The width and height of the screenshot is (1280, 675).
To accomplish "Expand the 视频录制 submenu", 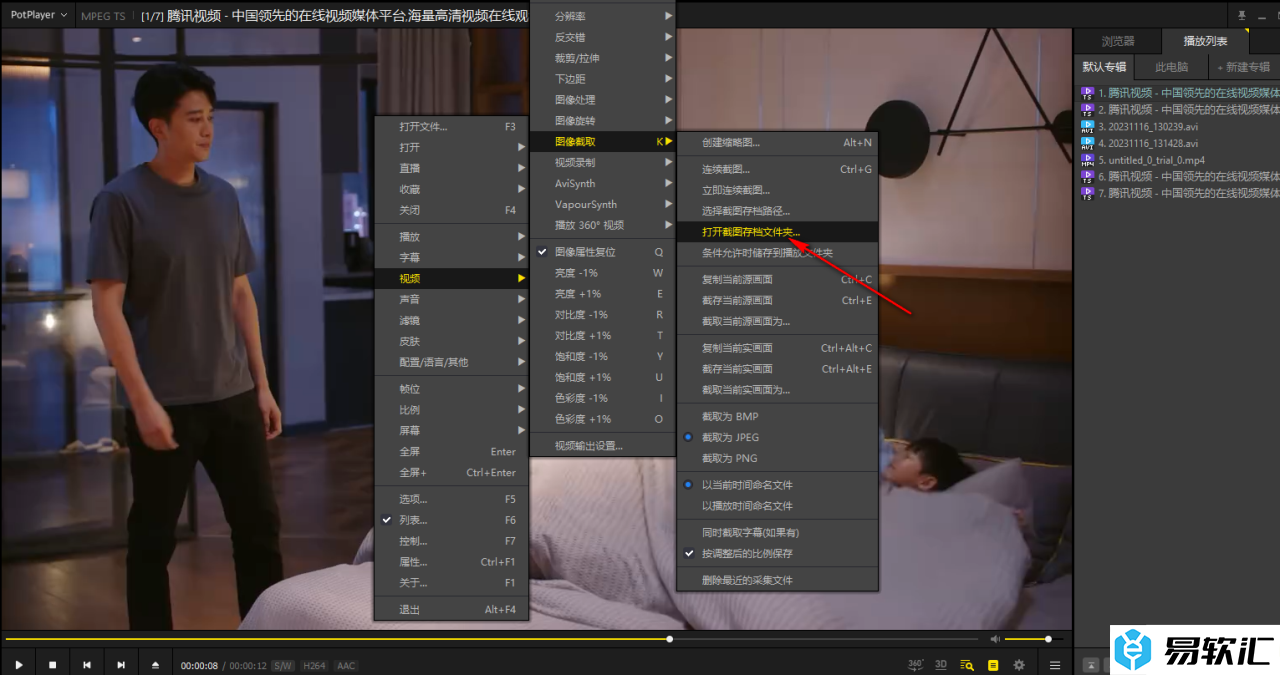I will tap(603, 162).
